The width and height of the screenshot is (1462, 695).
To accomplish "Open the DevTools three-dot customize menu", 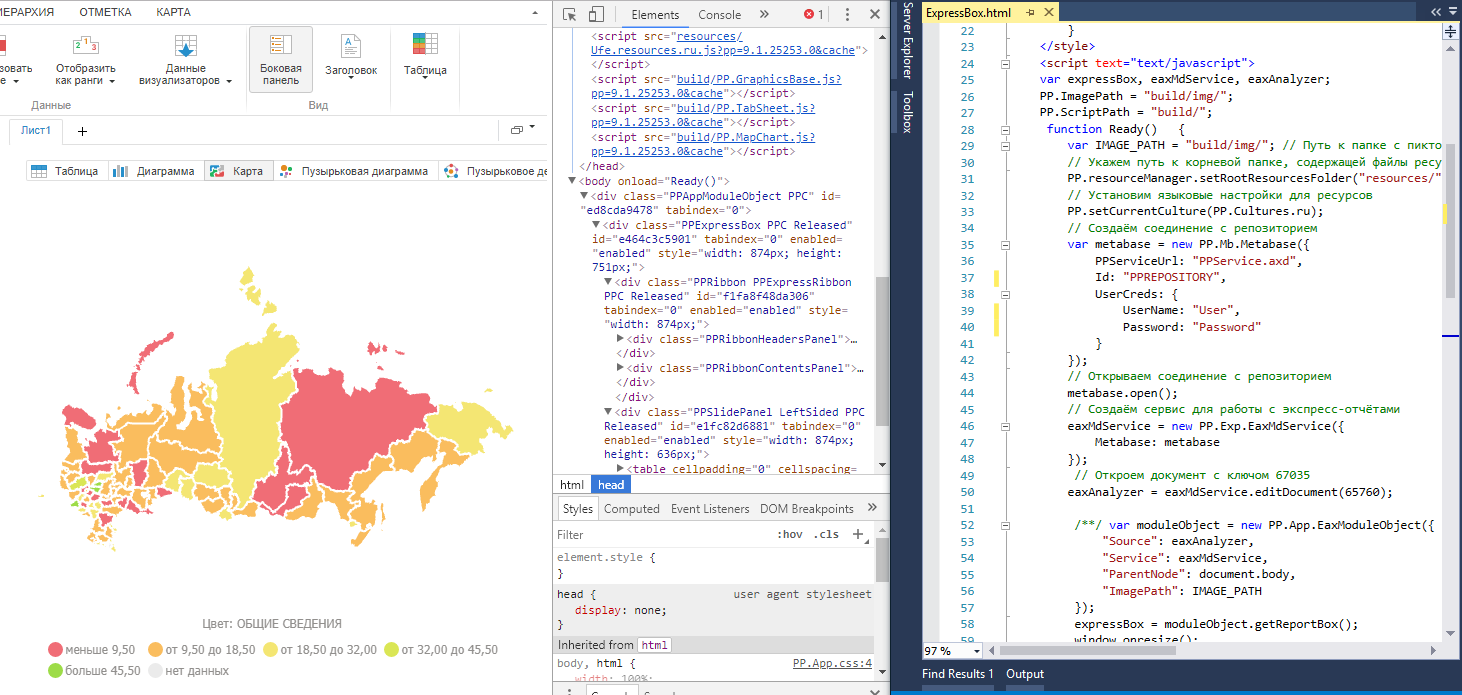I will coord(847,15).
